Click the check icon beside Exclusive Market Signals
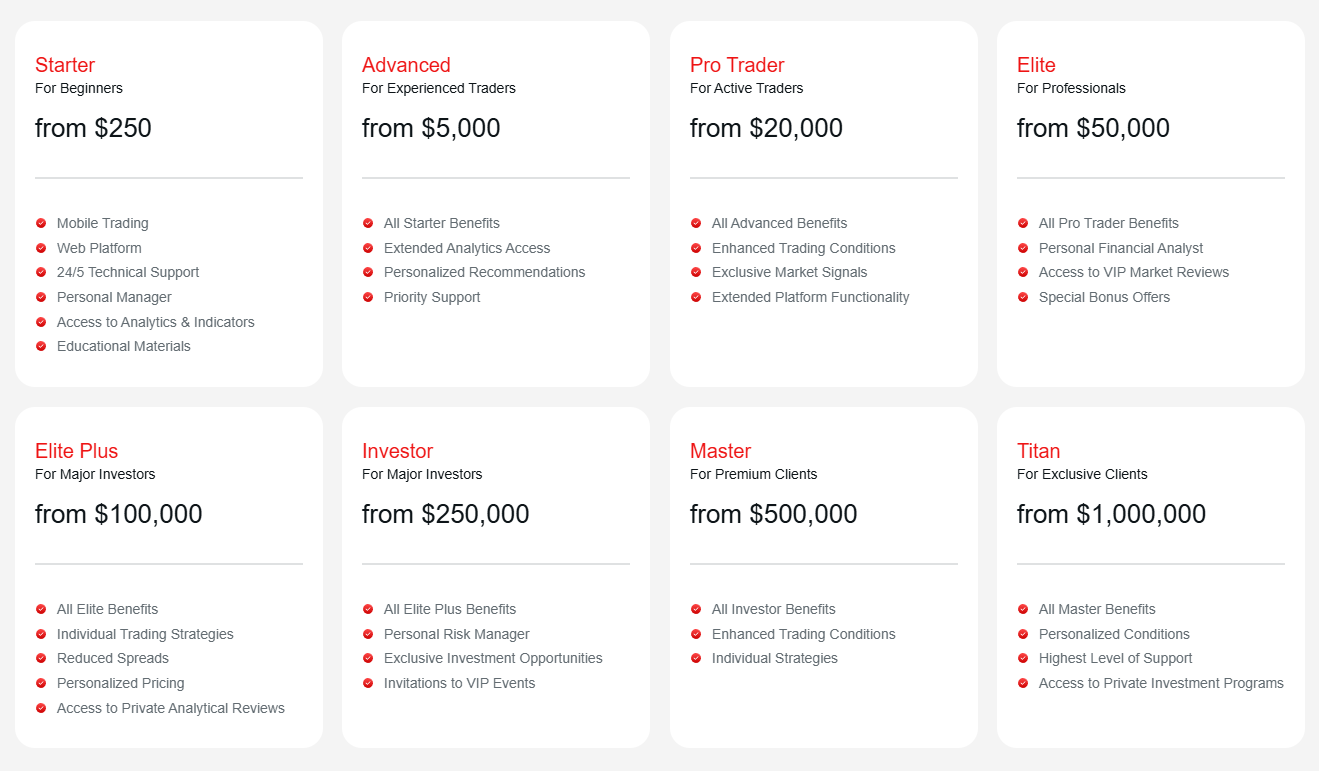Image resolution: width=1319 pixels, height=771 pixels. tap(696, 272)
